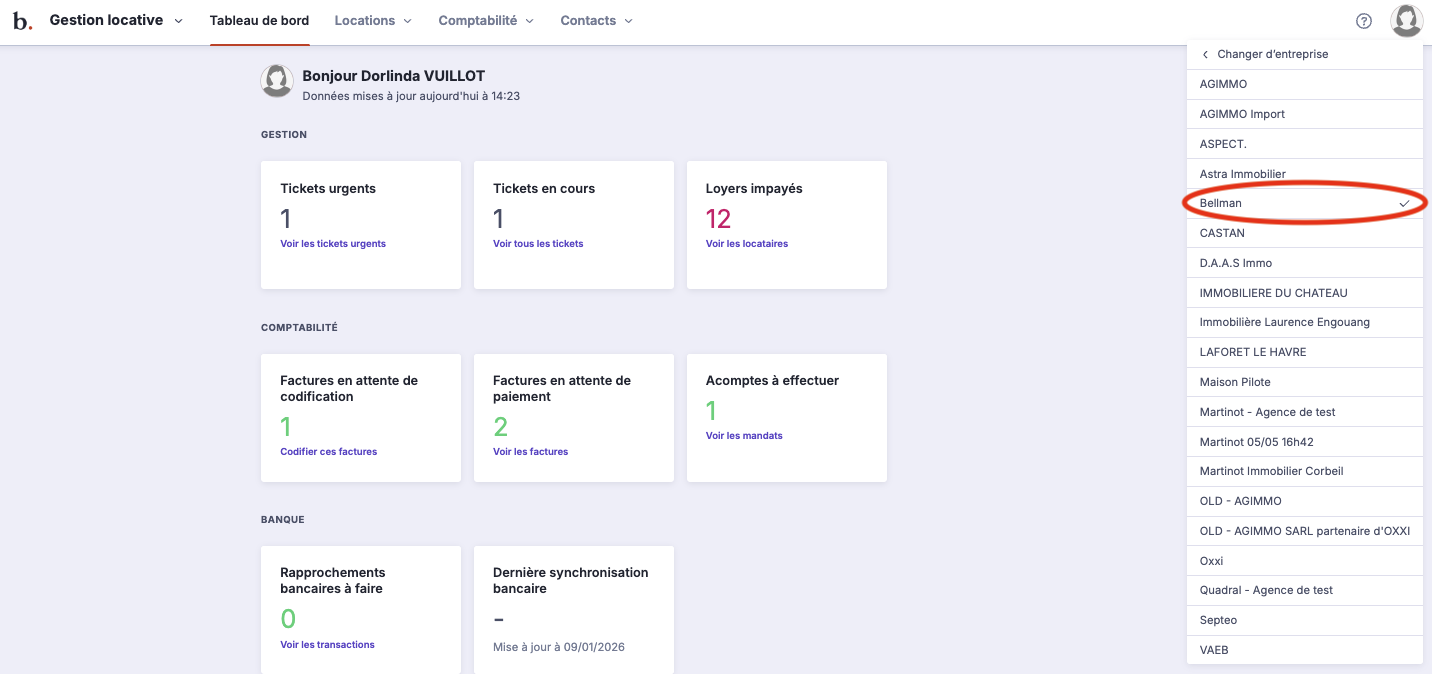Open the help question mark icon
Image resolution: width=1432 pixels, height=674 pixels.
1364,21
